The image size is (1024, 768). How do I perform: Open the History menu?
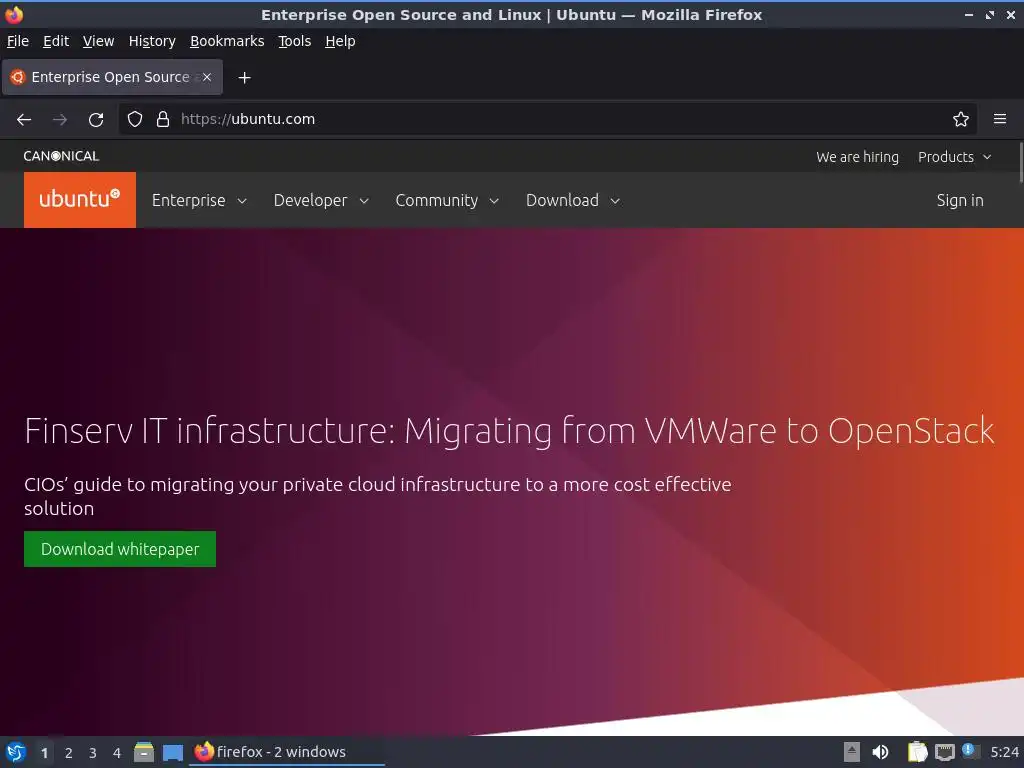click(152, 41)
